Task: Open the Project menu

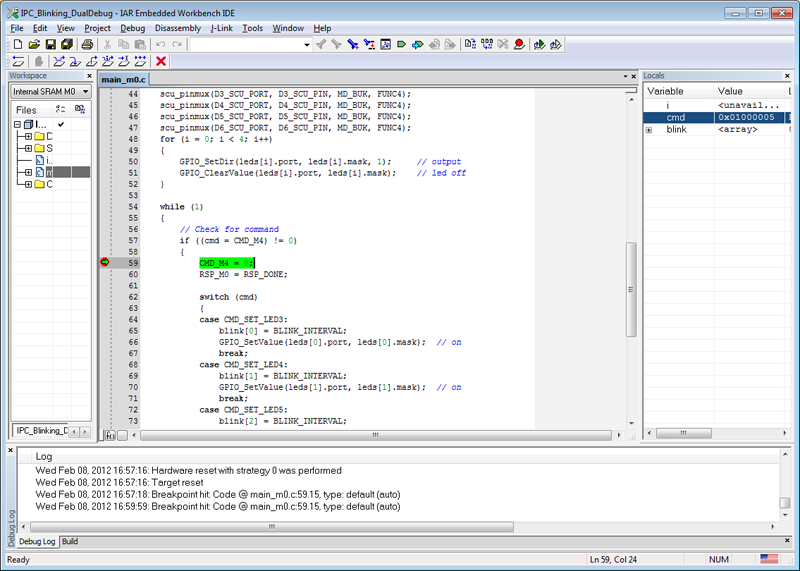Action: point(97,28)
